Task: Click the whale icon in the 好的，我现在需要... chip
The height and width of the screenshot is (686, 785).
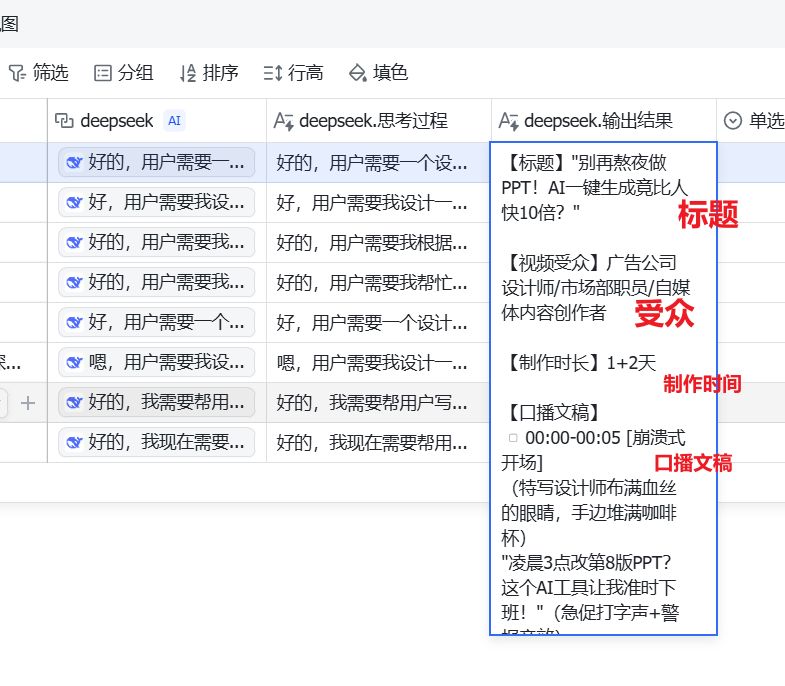Action: coord(75,443)
